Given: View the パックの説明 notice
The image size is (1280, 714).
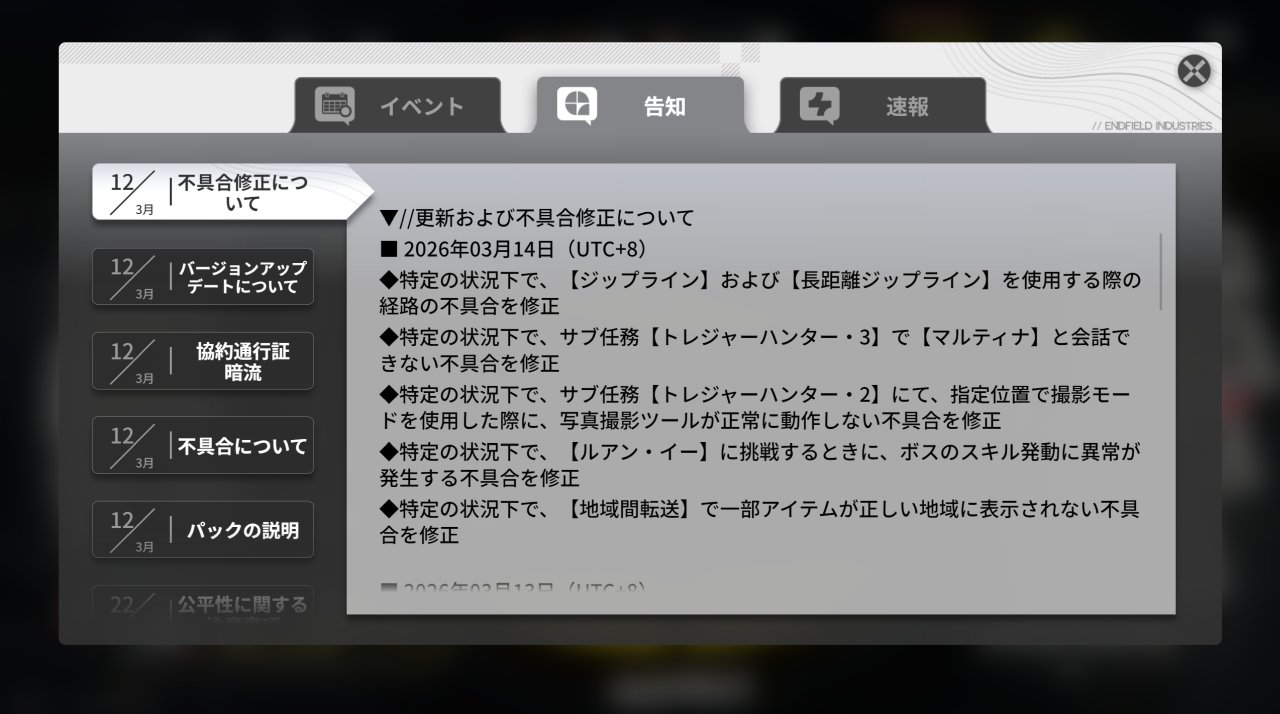Looking at the screenshot, I should 242,530.
